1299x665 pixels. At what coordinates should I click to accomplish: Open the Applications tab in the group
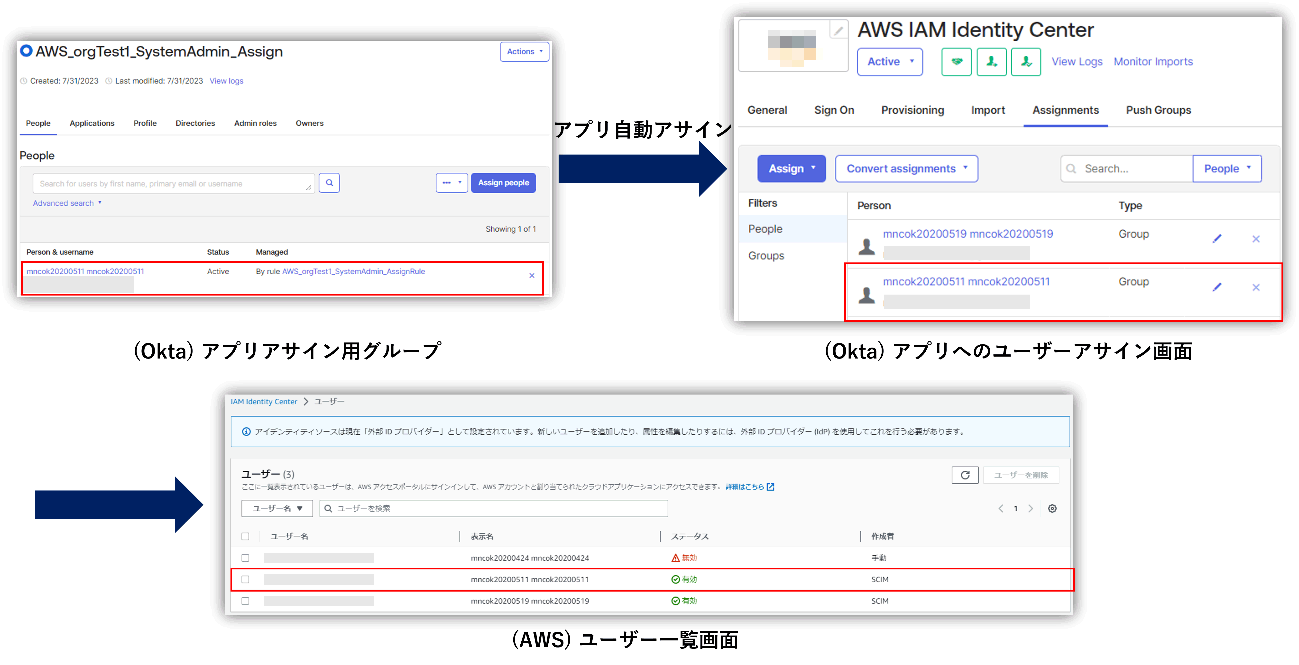[x=92, y=123]
